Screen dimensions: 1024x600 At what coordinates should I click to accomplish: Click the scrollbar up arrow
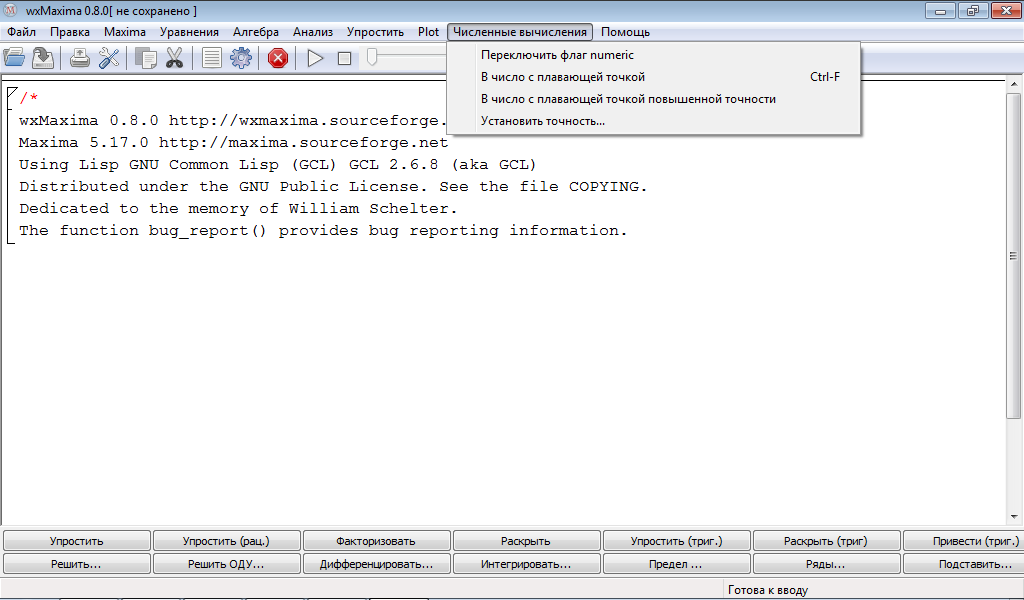1014,84
